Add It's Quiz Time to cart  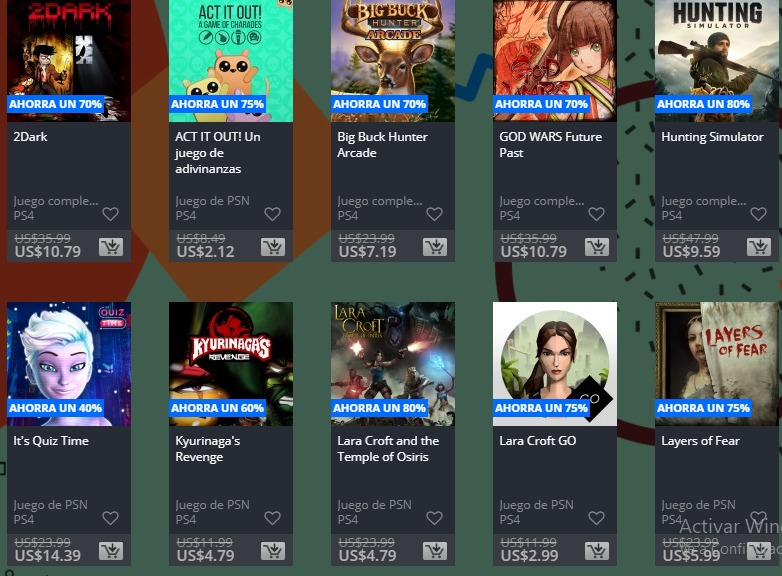click(x=111, y=551)
